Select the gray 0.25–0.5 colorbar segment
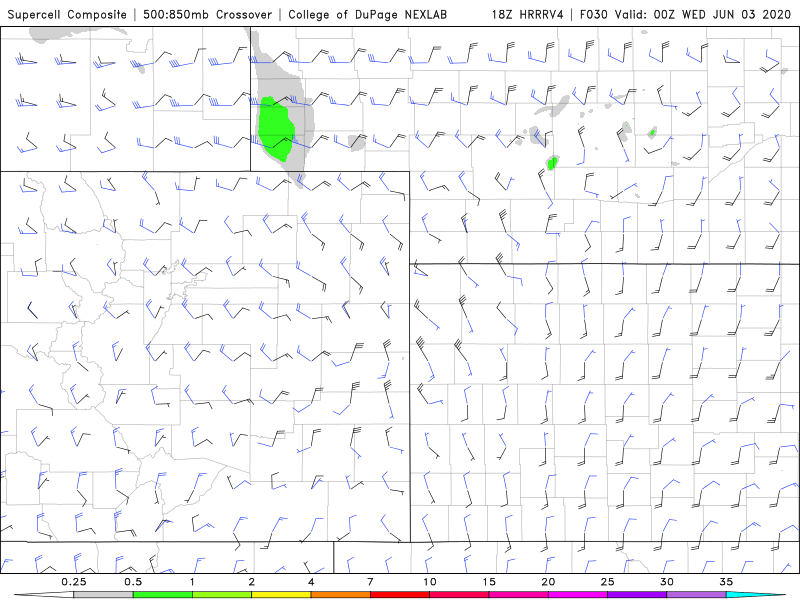This screenshot has width=800, height=600. (103, 595)
